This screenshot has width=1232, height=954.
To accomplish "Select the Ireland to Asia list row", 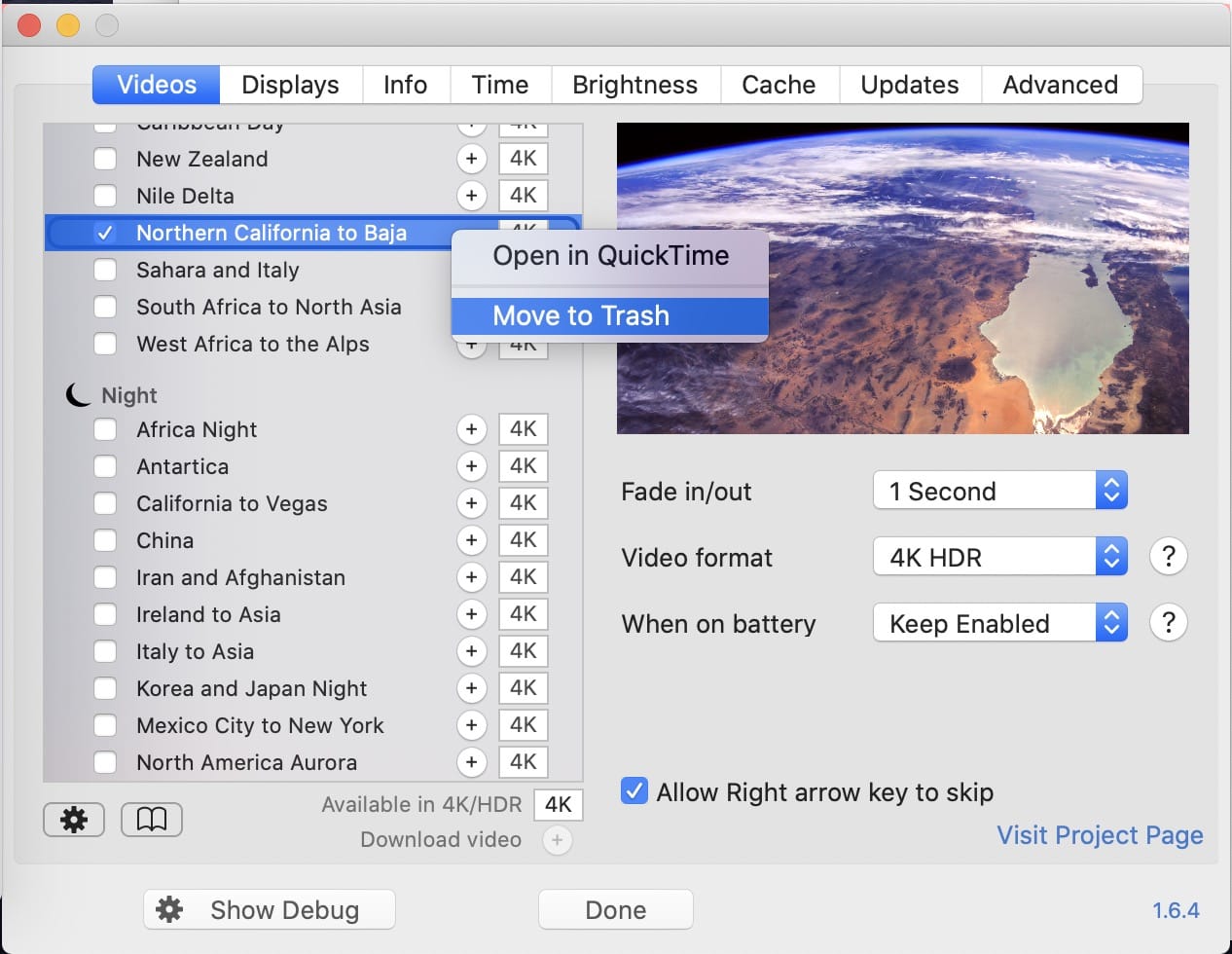I will point(313,614).
